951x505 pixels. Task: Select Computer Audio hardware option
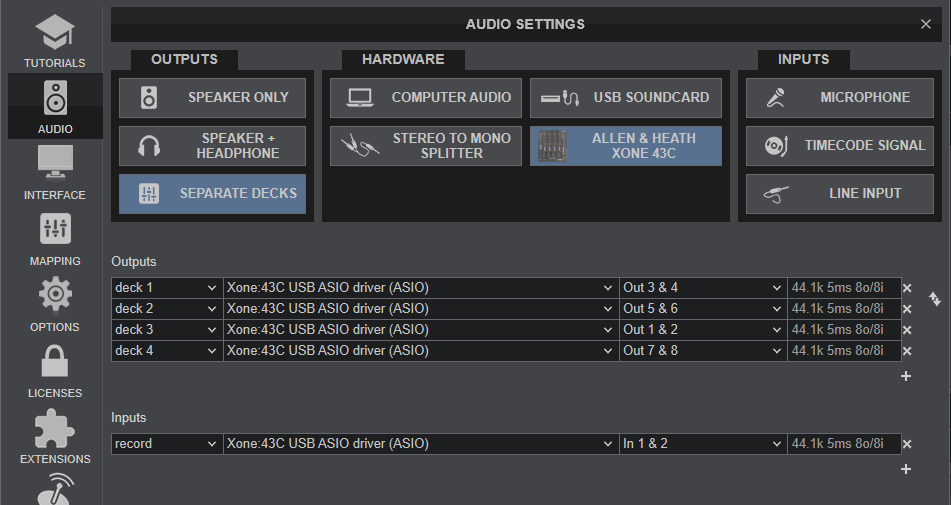(x=426, y=98)
